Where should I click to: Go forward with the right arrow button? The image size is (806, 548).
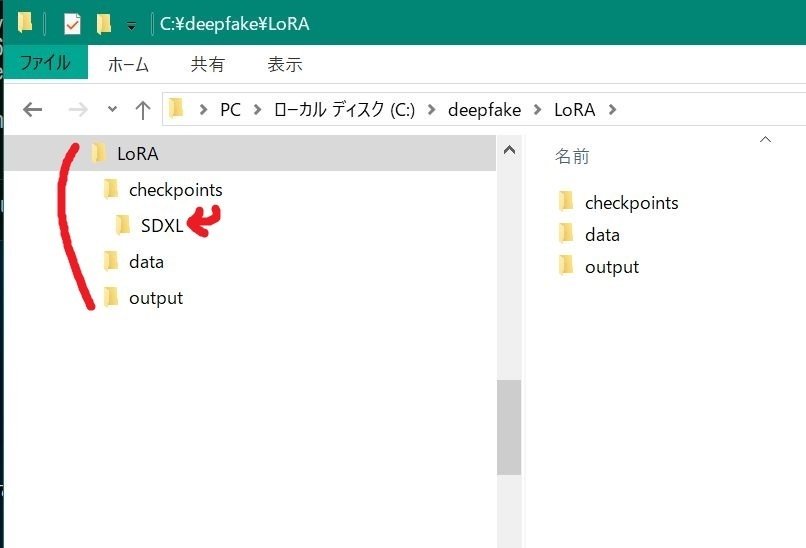[x=78, y=109]
